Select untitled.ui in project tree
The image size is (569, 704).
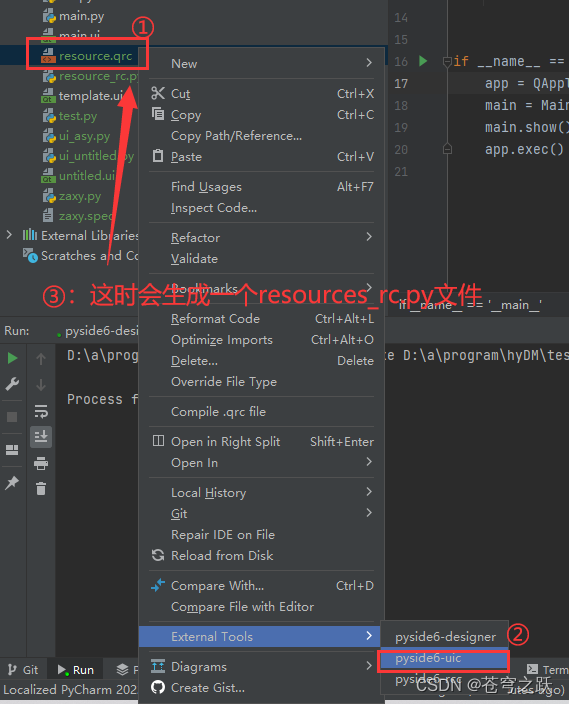[79, 176]
